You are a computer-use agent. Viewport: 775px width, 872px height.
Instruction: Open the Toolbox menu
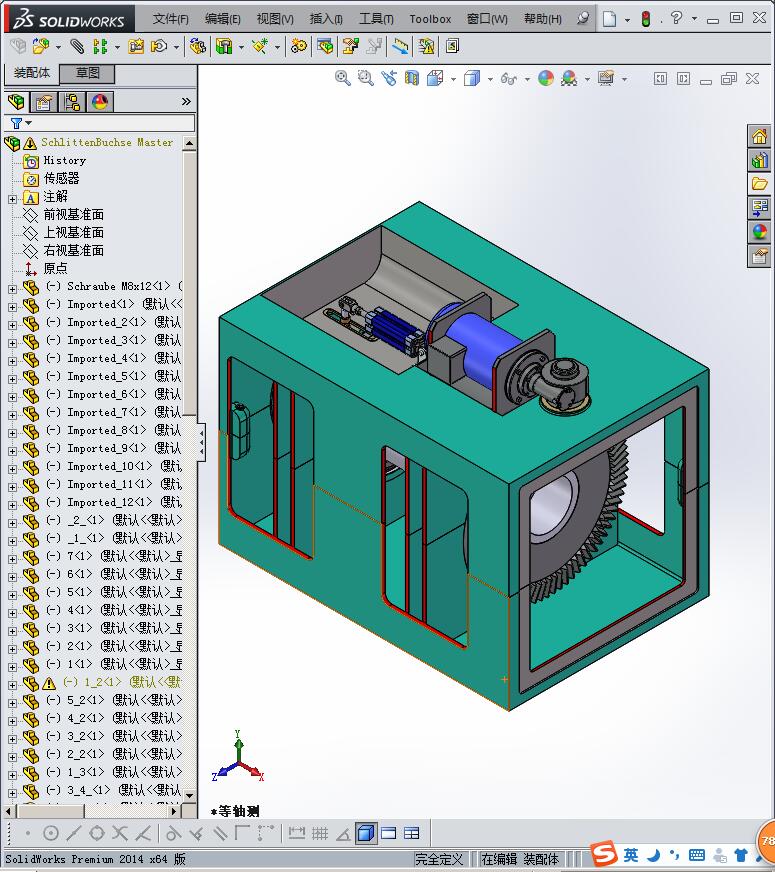(x=430, y=19)
